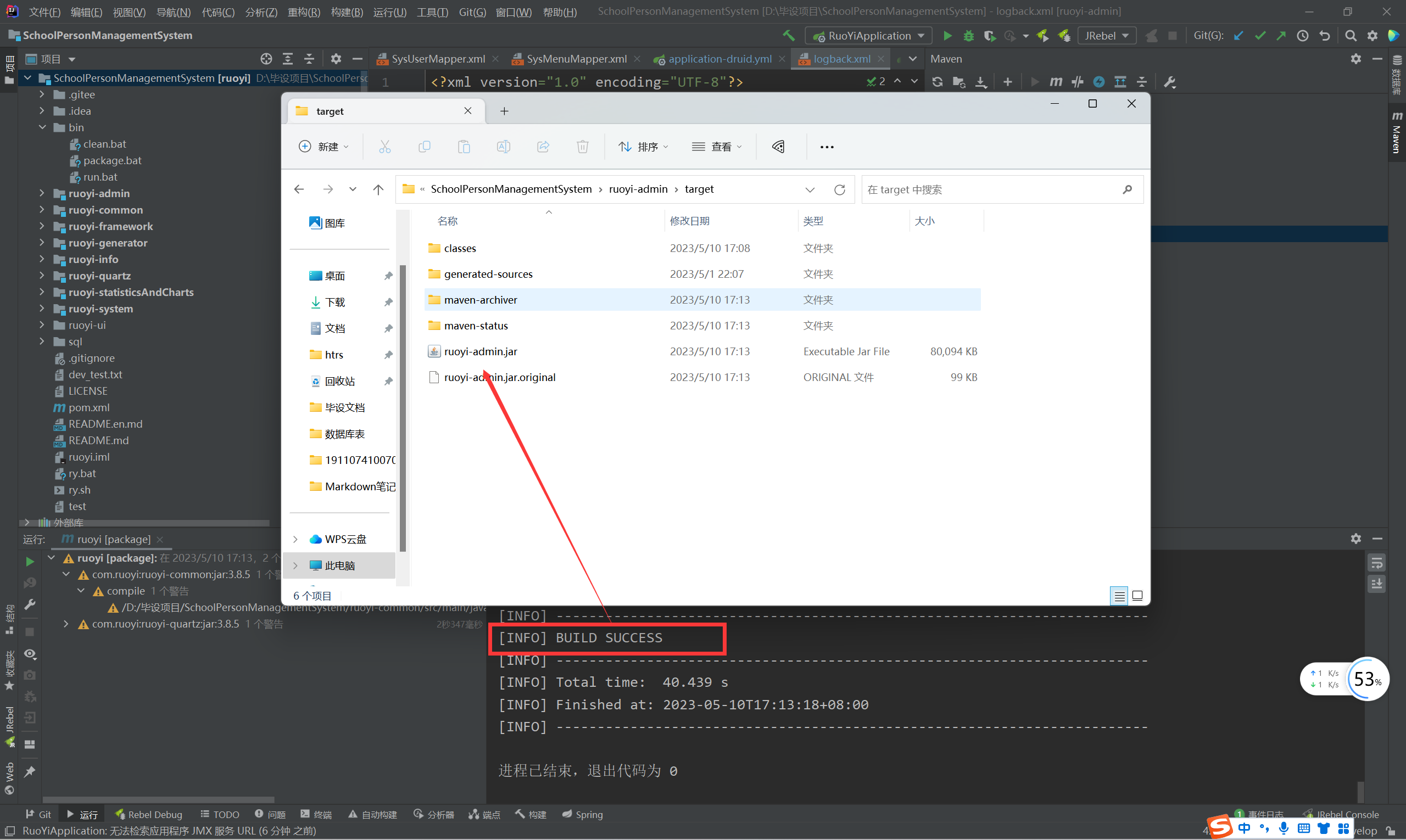1406x840 pixels.
Task: Open the 终端 terminal tool window tab
Action: coord(316,815)
